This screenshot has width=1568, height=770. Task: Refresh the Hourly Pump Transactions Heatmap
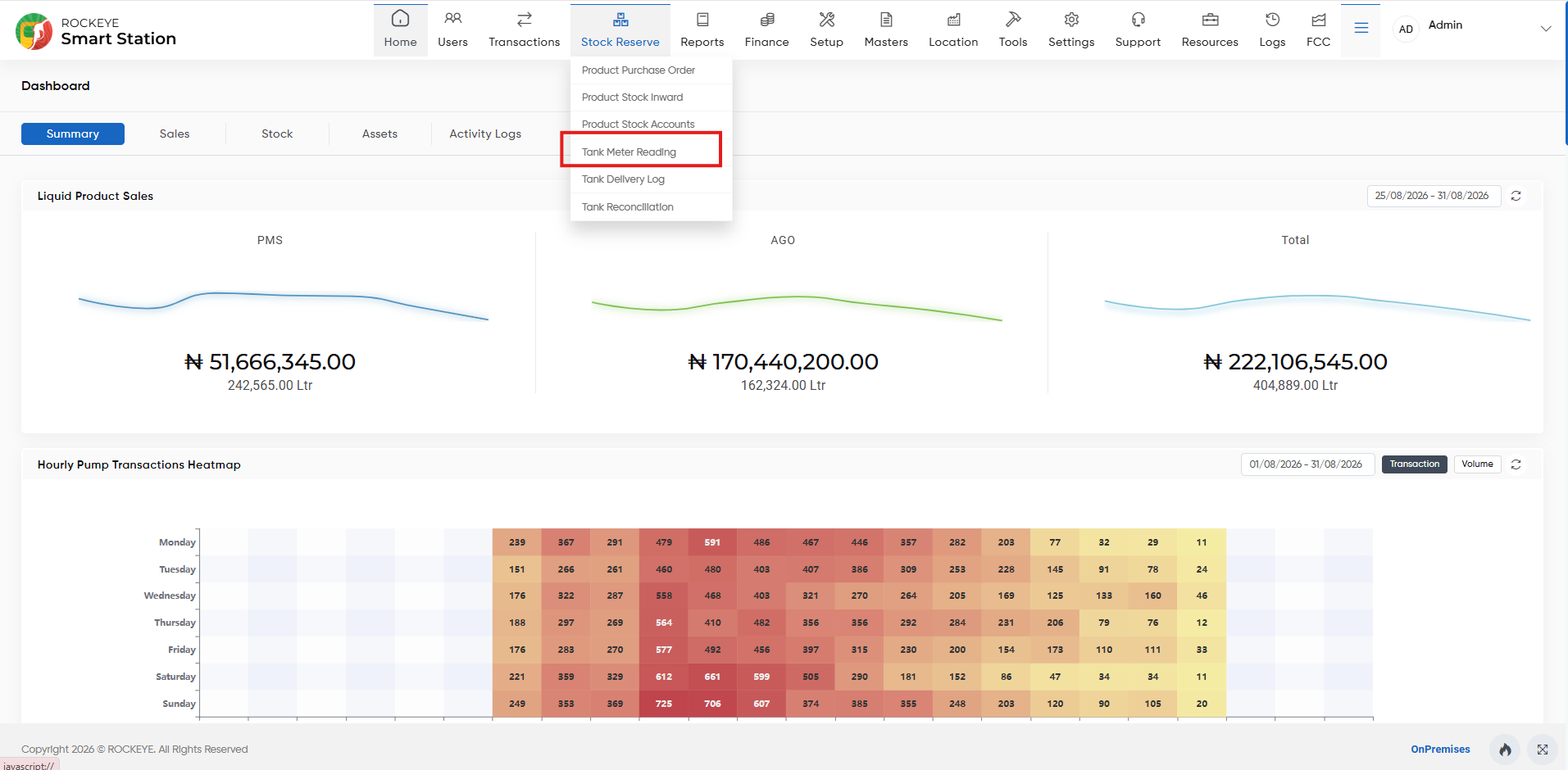(x=1516, y=464)
